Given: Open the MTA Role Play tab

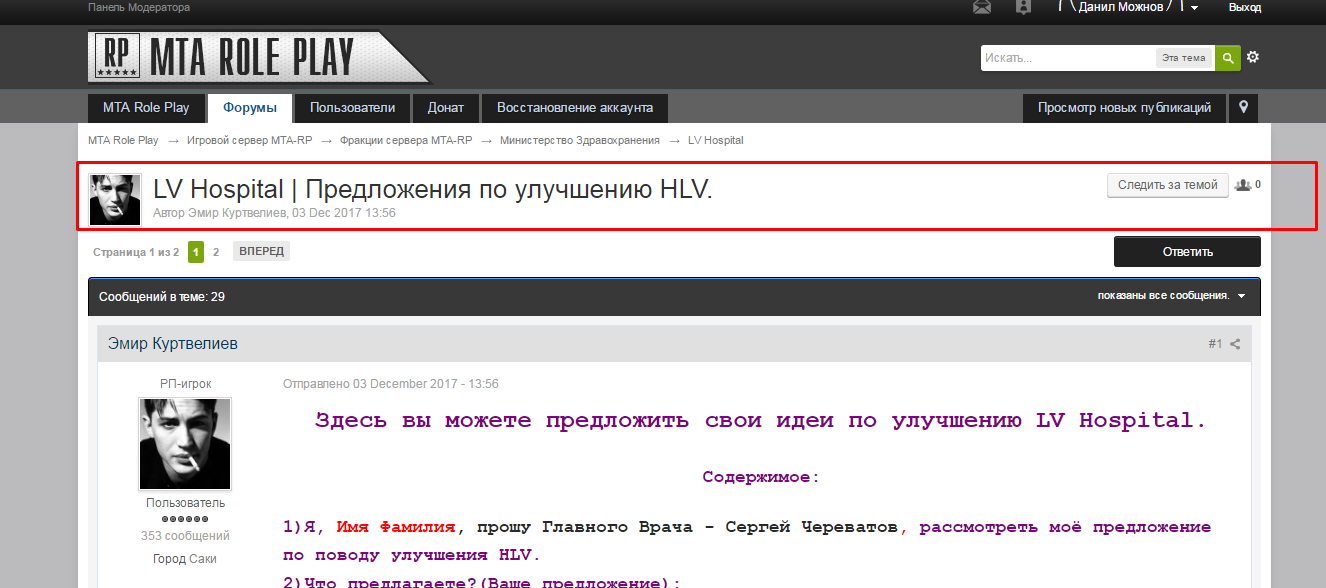Looking at the screenshot, I should pos(146,108).
